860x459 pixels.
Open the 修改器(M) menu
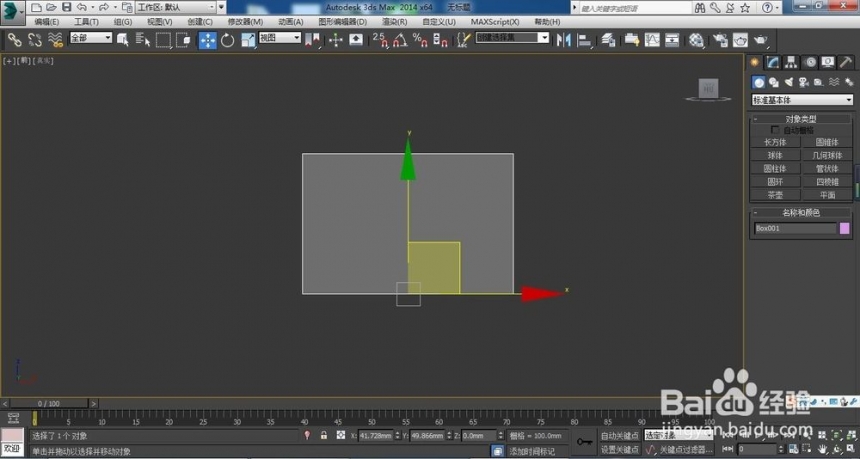tap(245, 22)
